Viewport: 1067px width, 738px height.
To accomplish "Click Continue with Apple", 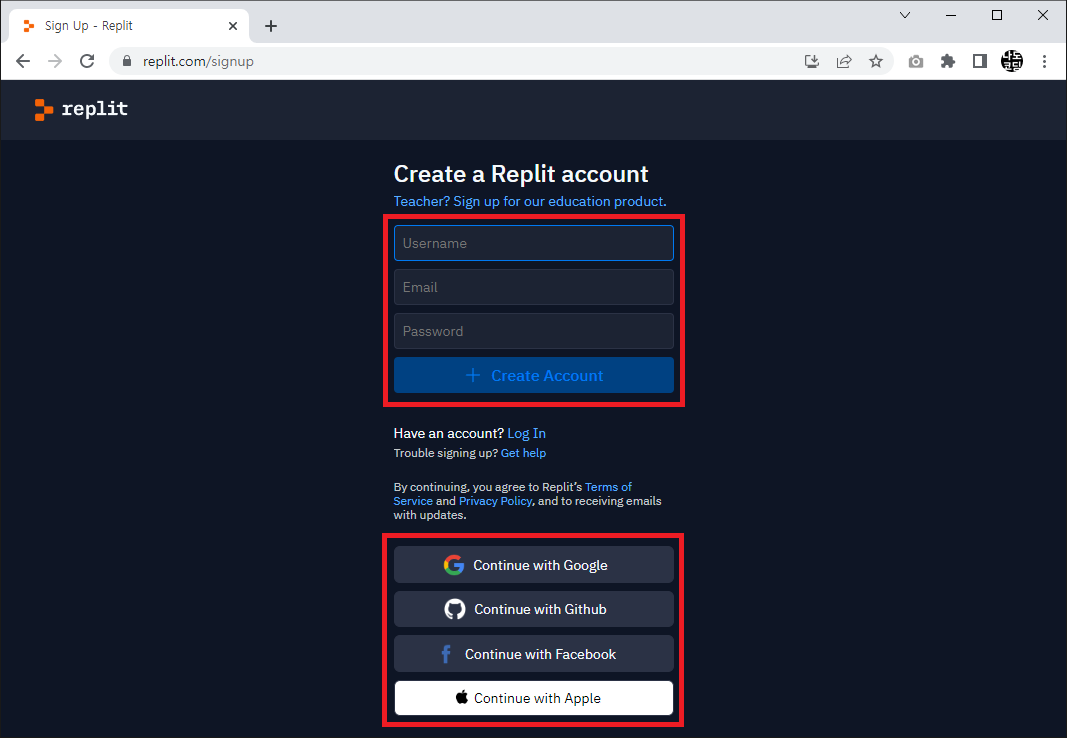I will point(534,698).
